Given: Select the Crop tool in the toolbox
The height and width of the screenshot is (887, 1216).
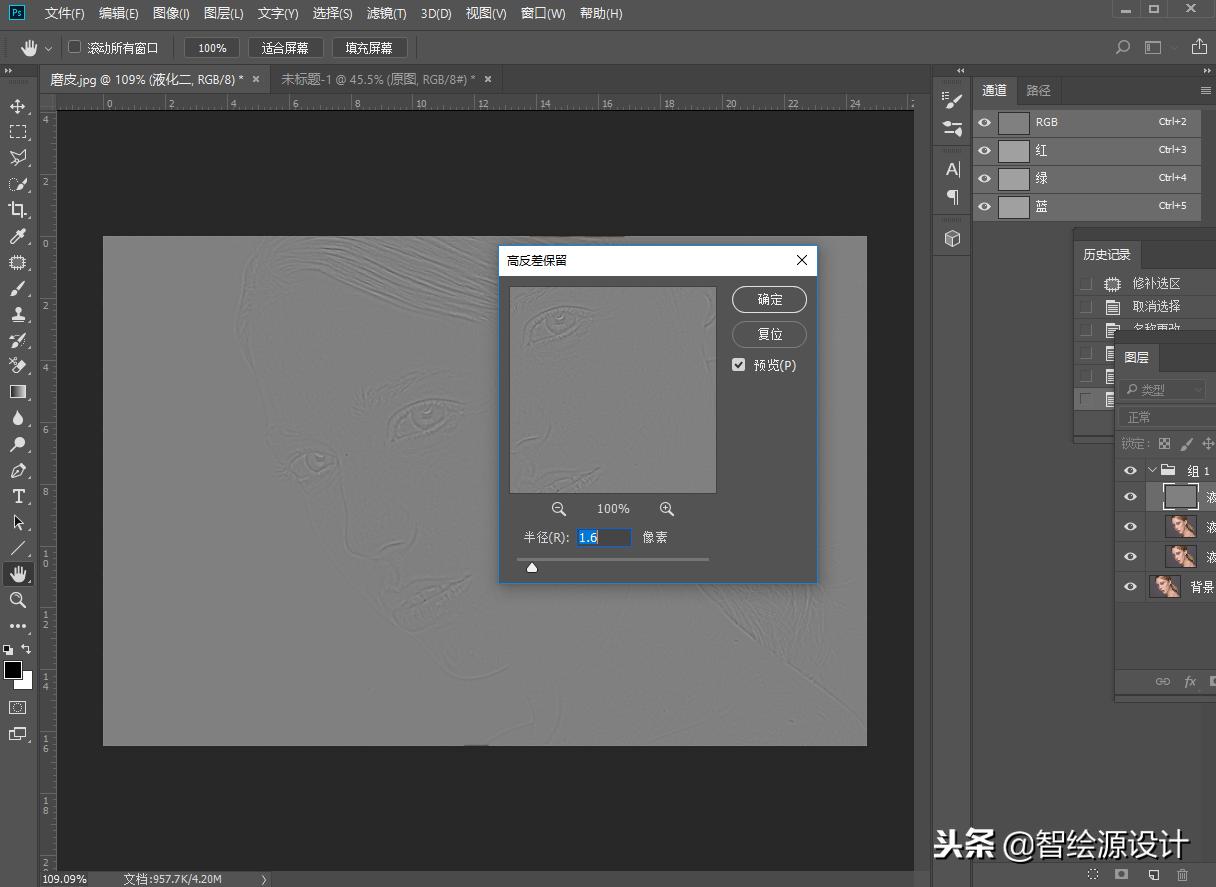Looking at the screenshot, I should [18, 210].
